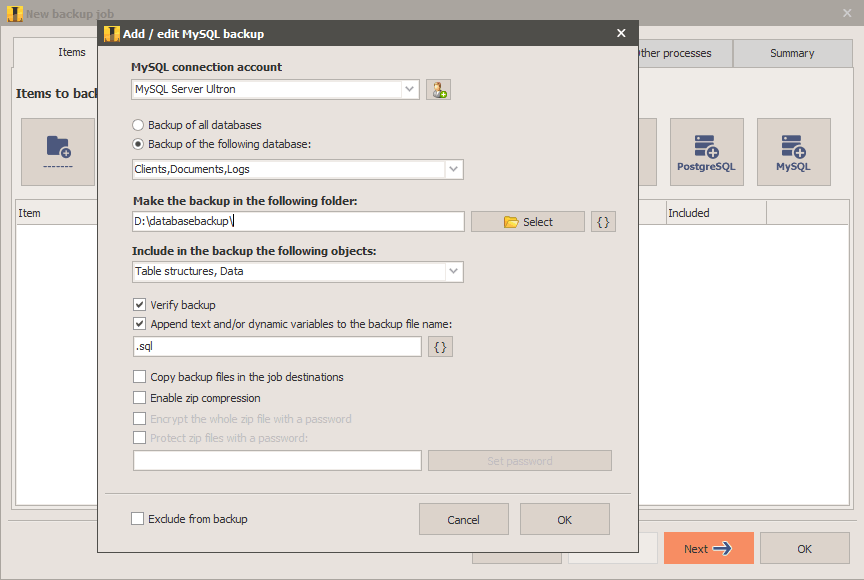The width and height of the screenshot is (864, 580).
Task: Check 'Copy backup files in the job destinations'
Action: [x=140, y=377]
